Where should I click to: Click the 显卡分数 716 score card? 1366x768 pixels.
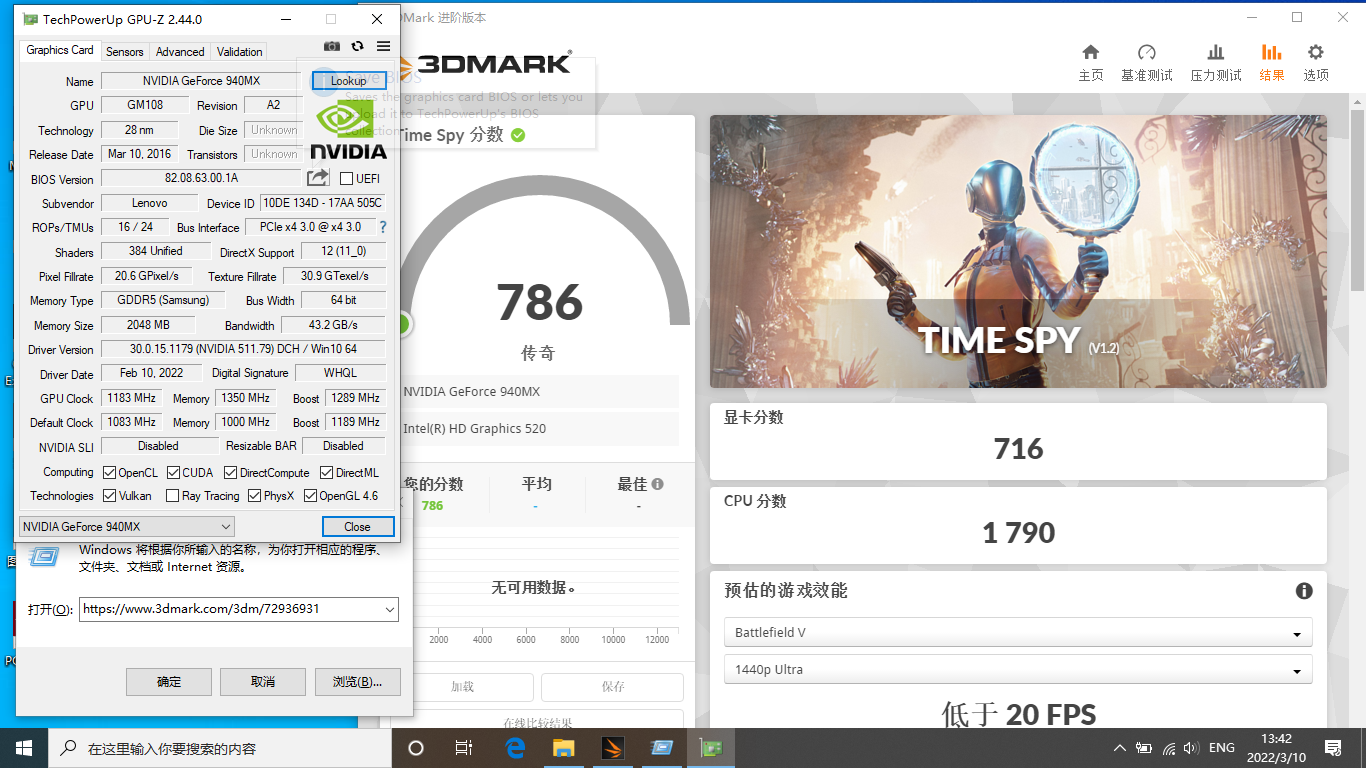point(1018,440)
